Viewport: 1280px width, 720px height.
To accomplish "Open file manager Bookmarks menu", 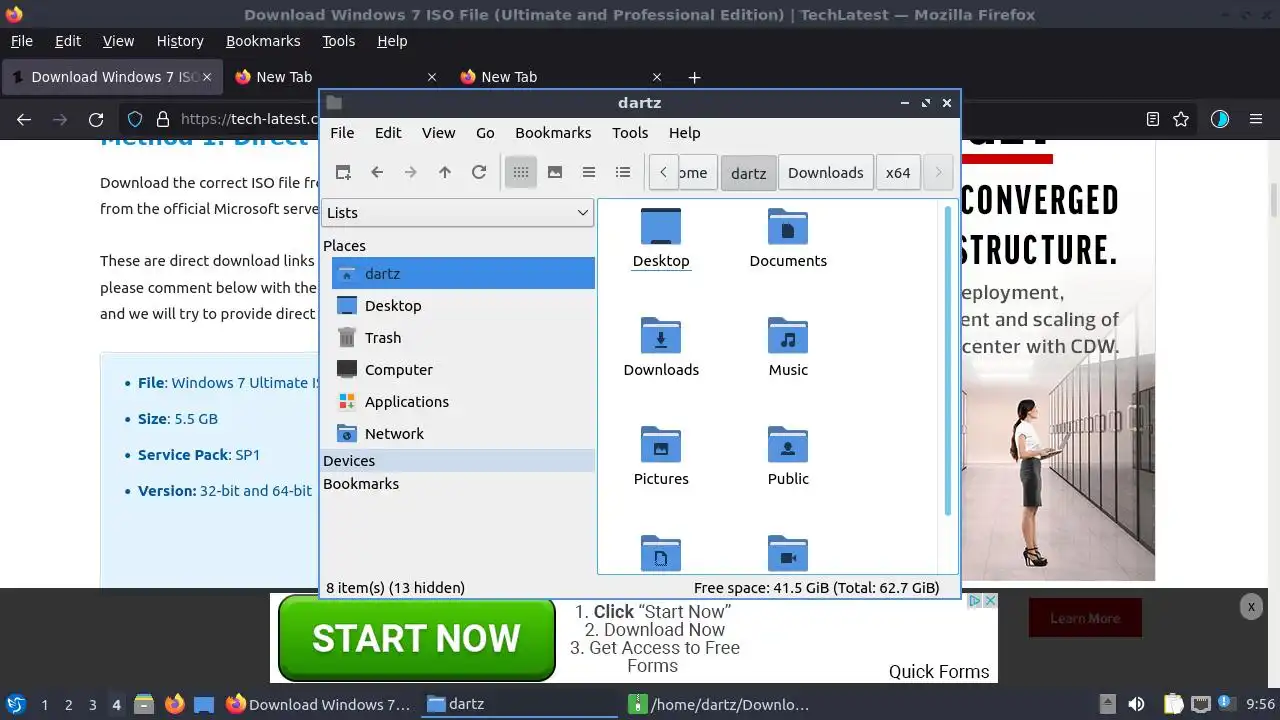I will 553,132.
